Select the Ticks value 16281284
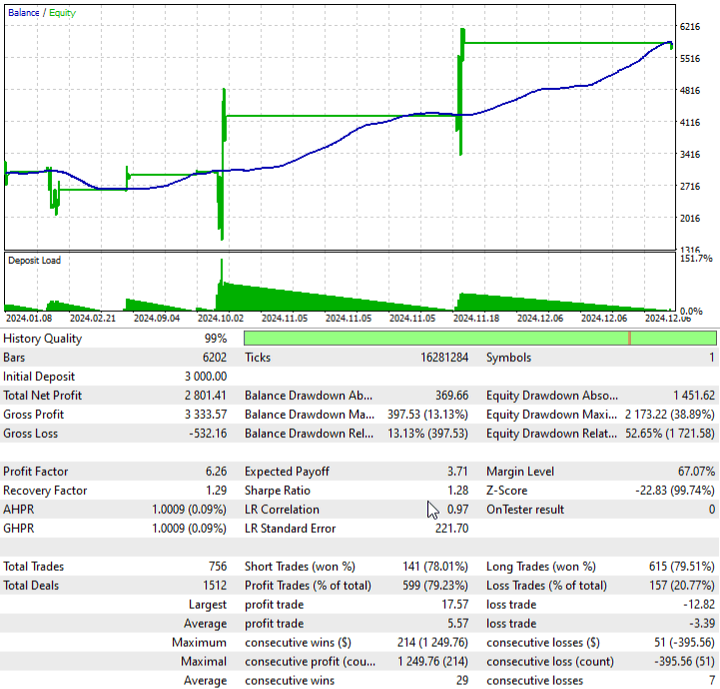The width and height of the screenshot is (720, 689). pyautogui.click(x=444, y=357)
